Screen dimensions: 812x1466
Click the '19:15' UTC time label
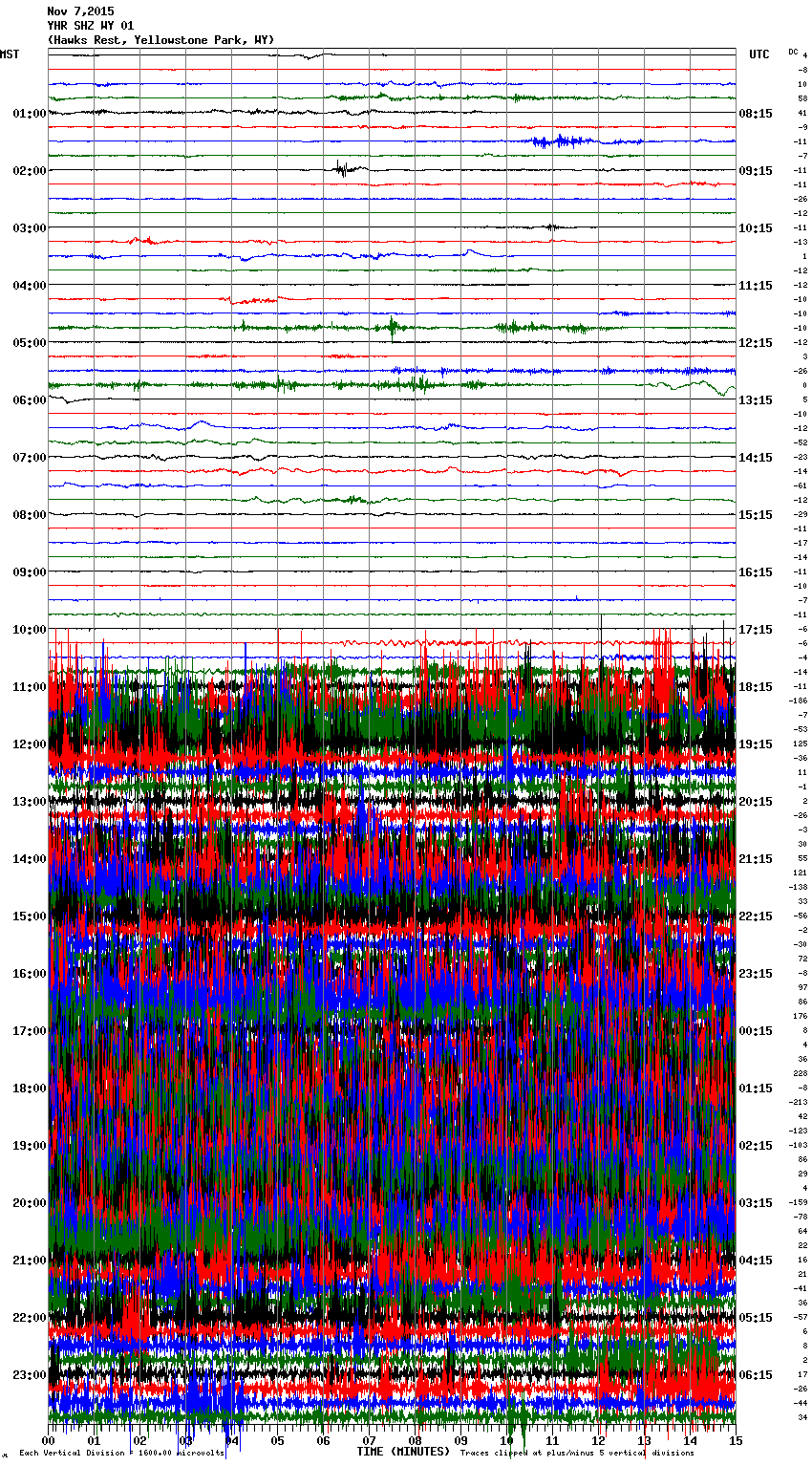click(x=756, y=744)
